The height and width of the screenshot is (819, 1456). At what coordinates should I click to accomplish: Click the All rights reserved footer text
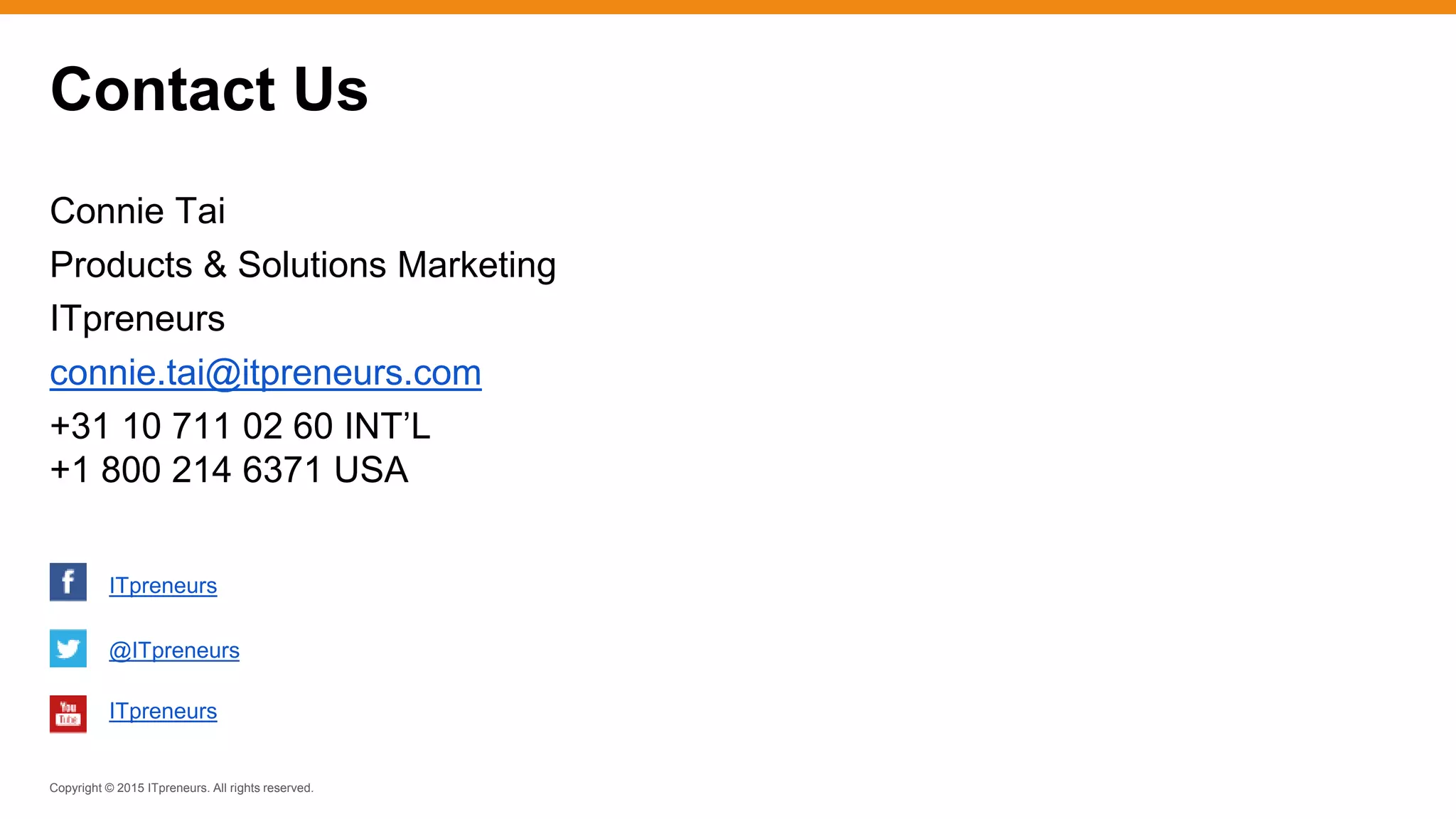(x=263, y=788)
